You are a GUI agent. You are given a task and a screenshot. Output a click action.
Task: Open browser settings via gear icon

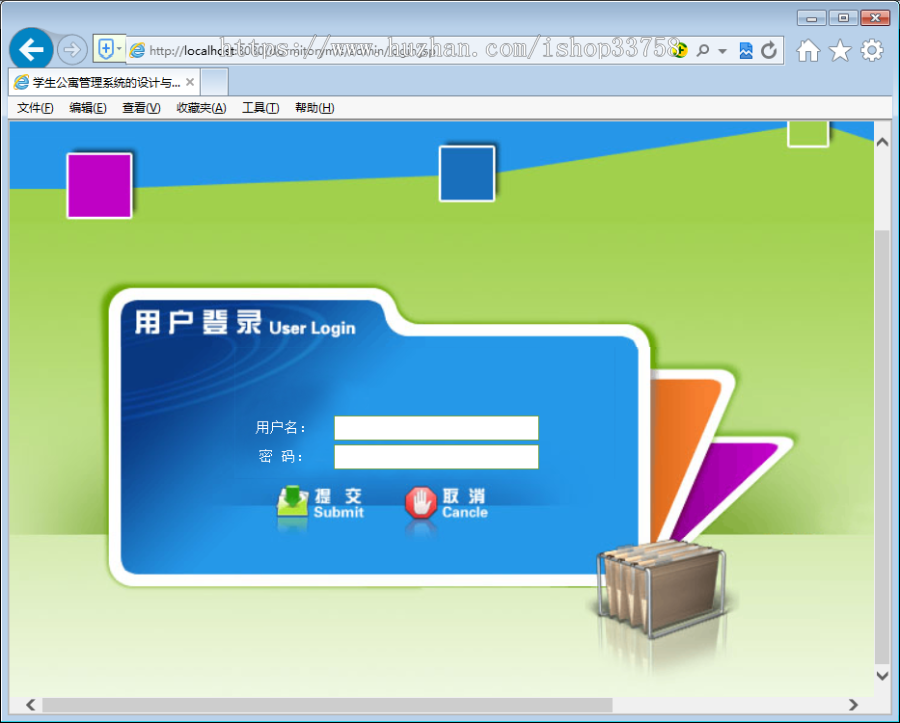(871, 49)
